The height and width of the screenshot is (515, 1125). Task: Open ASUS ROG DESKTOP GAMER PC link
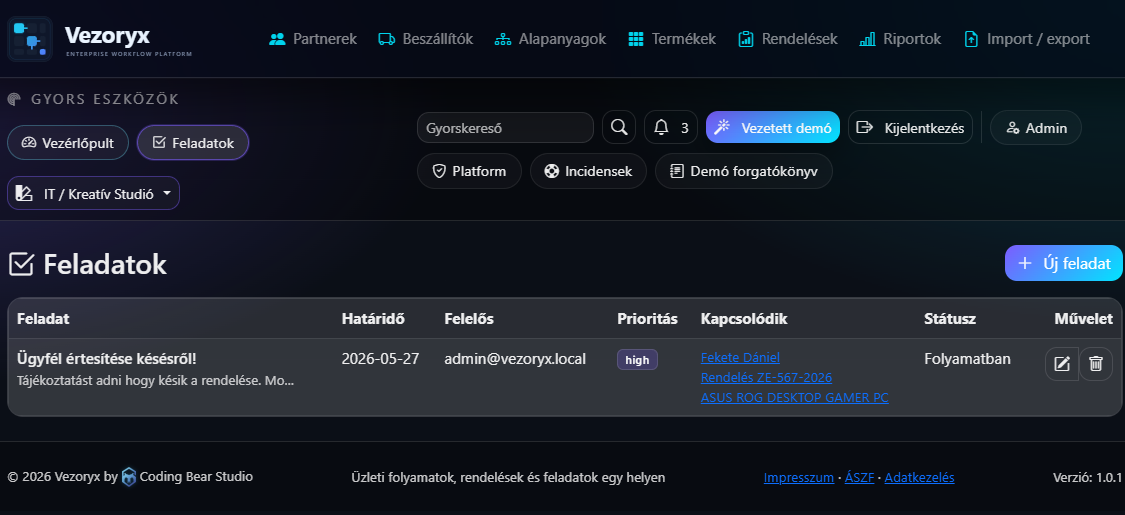coord(794,397)
